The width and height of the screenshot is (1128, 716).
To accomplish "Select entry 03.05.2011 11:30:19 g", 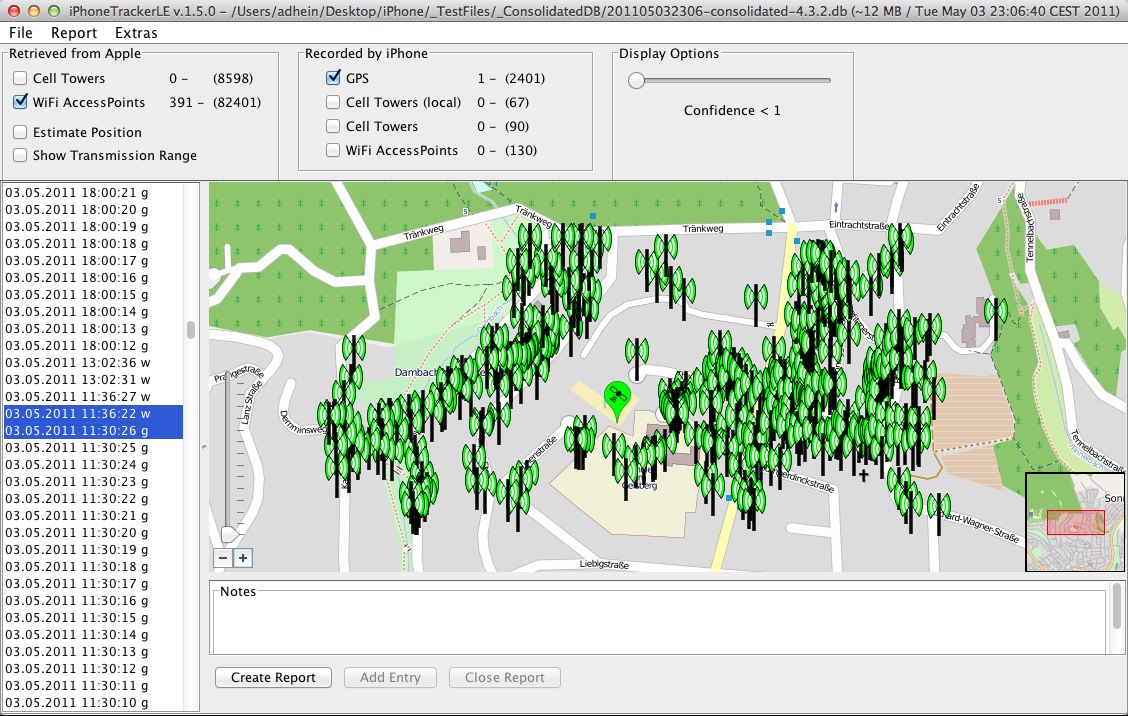I will 94,550.
